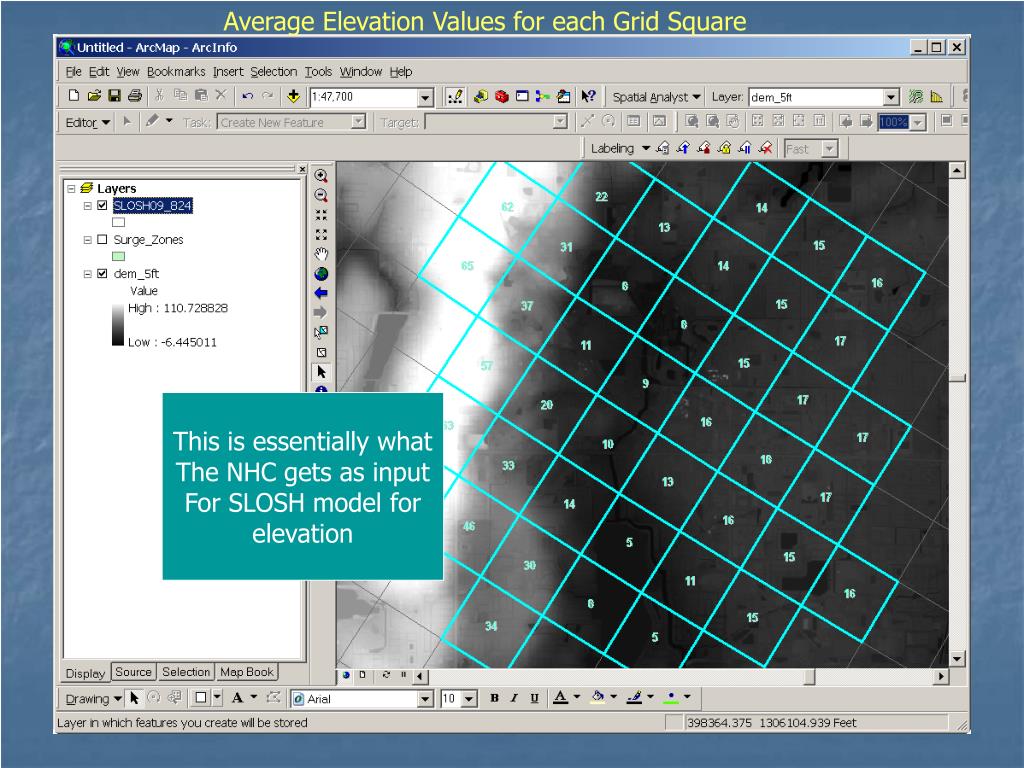Click the Fixed Zoom Out tool
This screenshot has width=1024, height=768.
click(x=321, y=234)
